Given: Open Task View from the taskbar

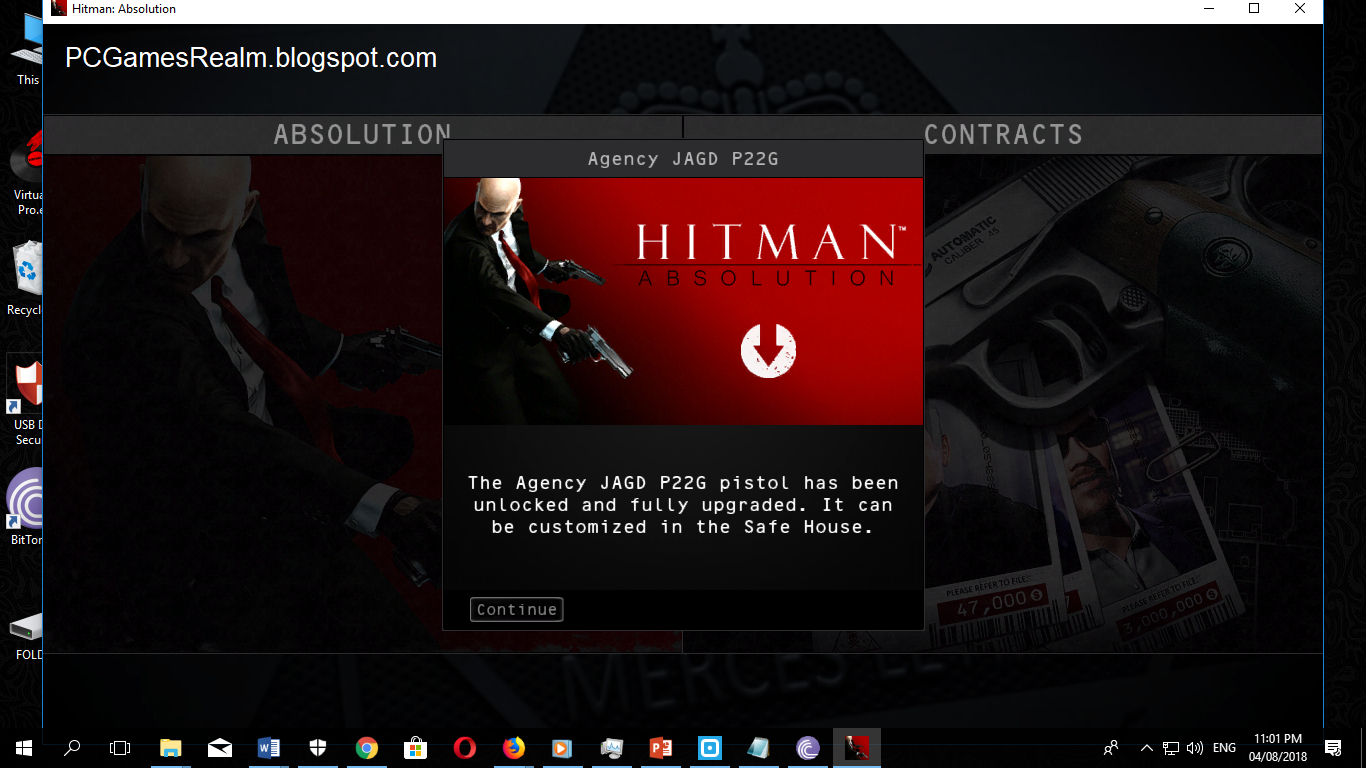Looking at the screenshot, I should tap(120, 747).
